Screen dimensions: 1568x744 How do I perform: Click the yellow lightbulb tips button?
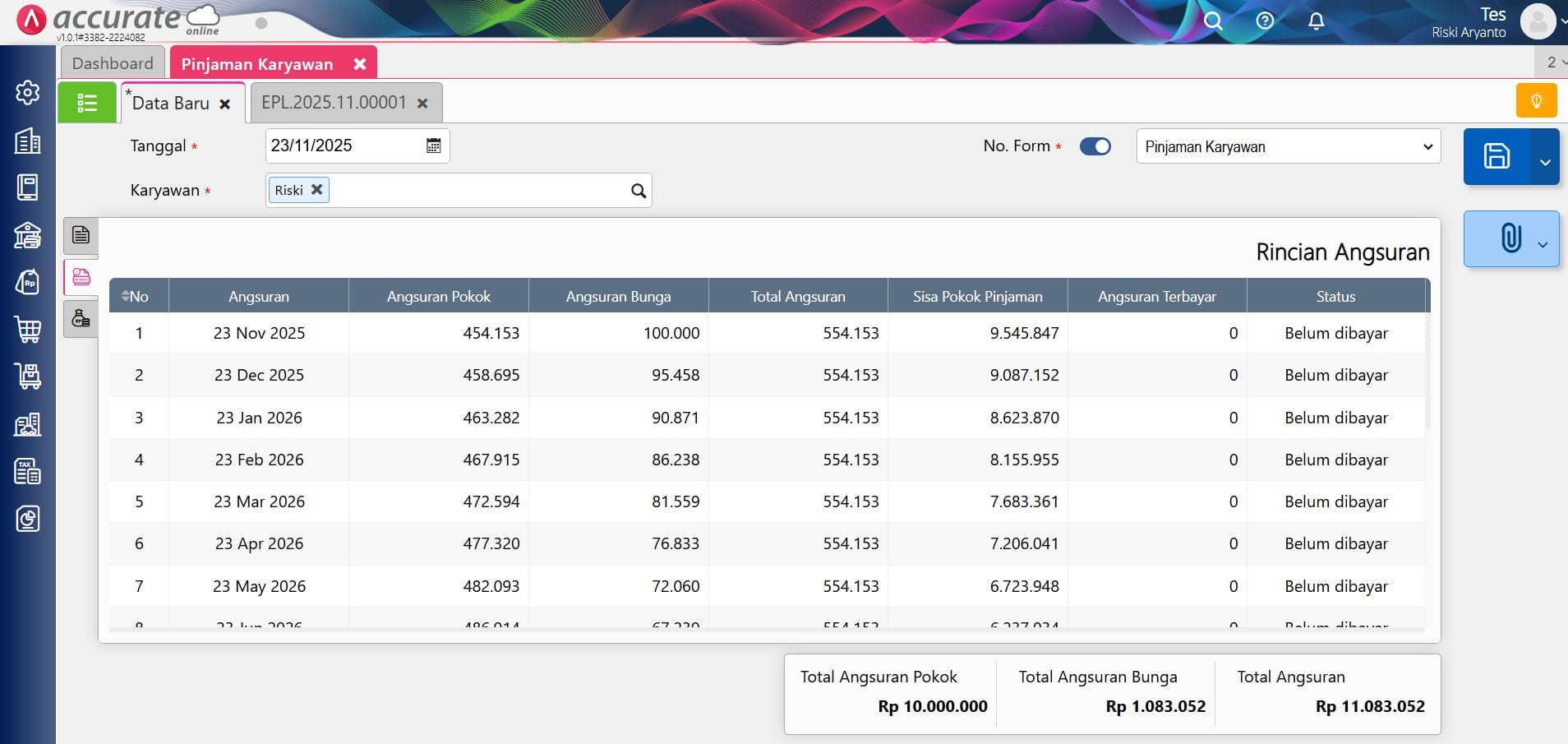[x=1536, y=101]
